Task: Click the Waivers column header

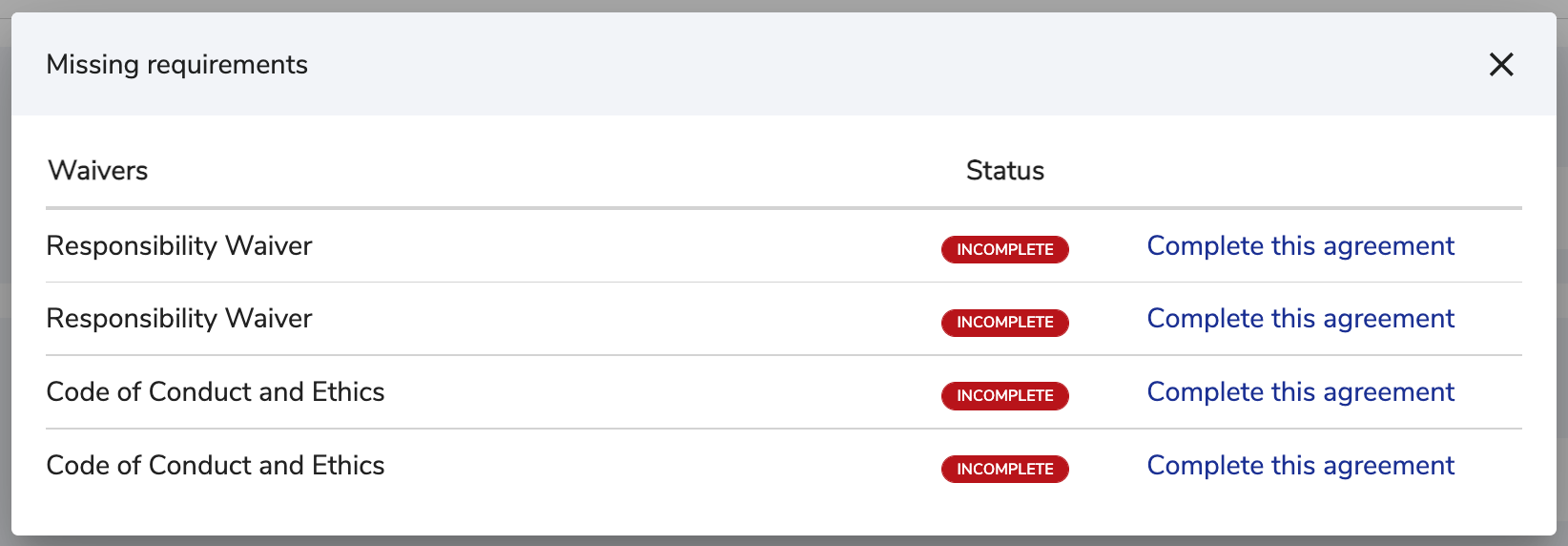Action: click(x=98, y=171)
